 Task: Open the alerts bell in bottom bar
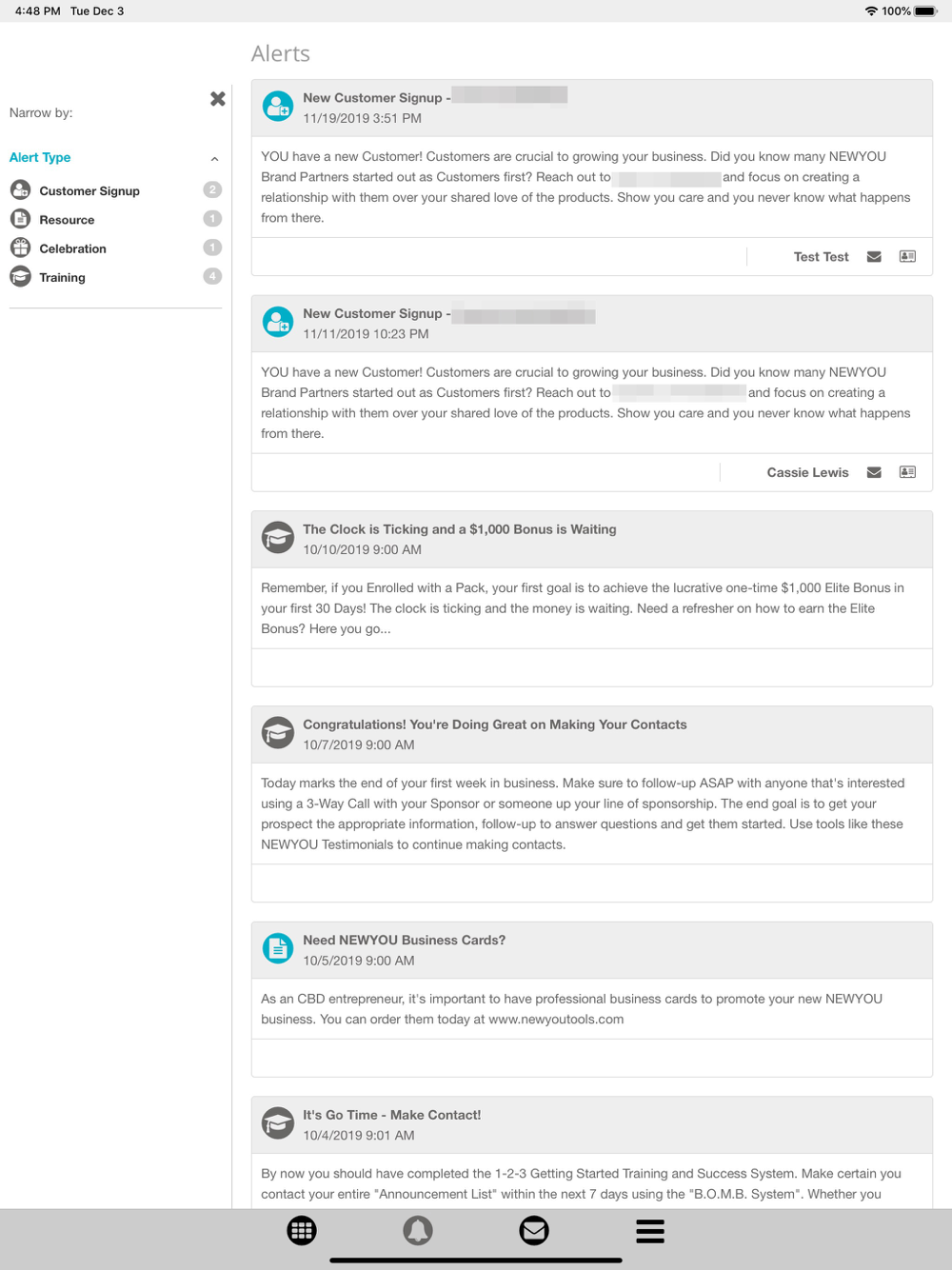click(x=417, y=1230)
